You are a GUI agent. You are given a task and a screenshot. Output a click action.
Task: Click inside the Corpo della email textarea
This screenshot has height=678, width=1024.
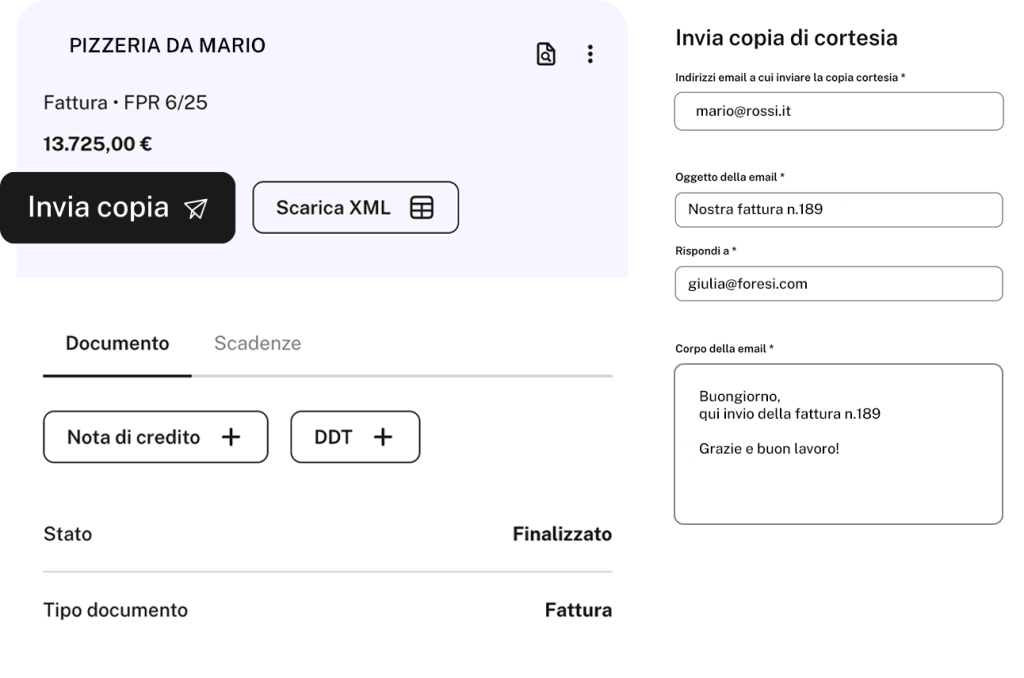tap(839, 444)
